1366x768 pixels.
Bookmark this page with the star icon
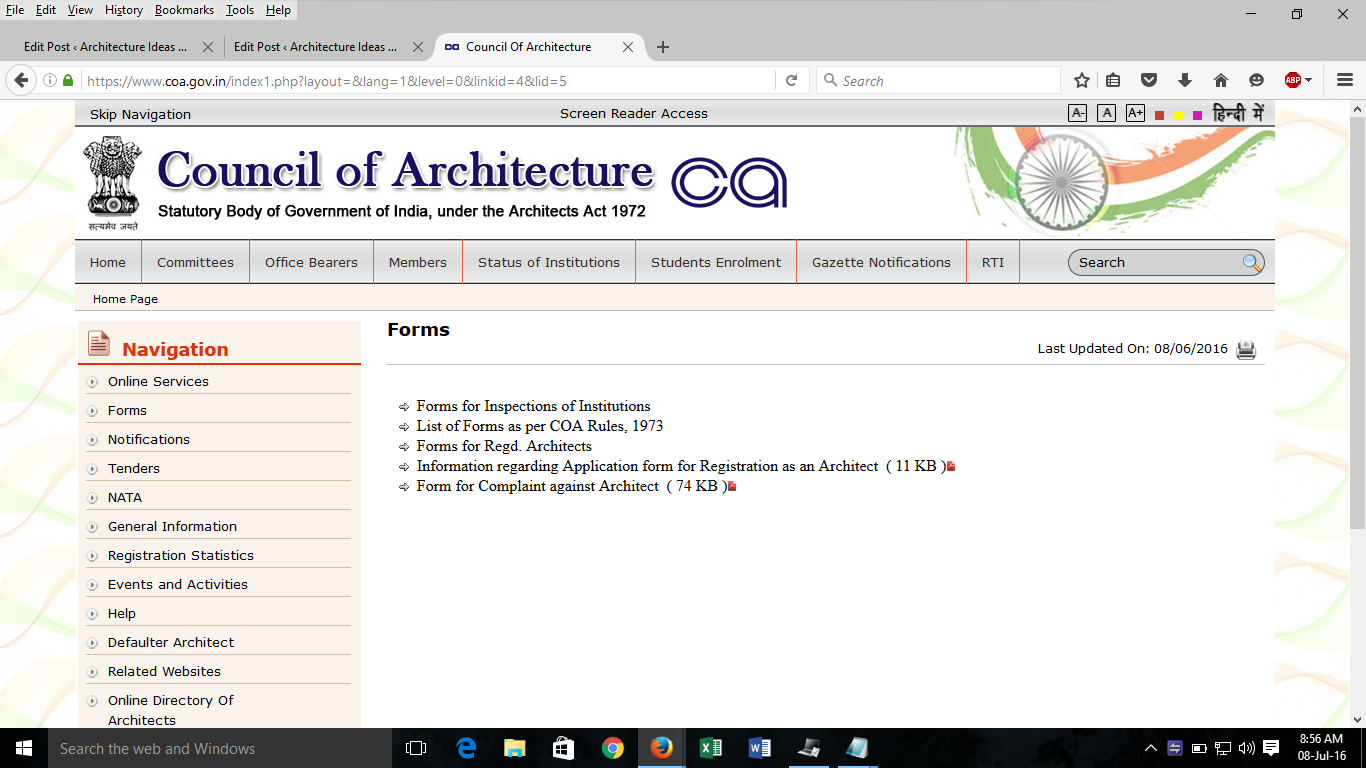(1081, 81)
